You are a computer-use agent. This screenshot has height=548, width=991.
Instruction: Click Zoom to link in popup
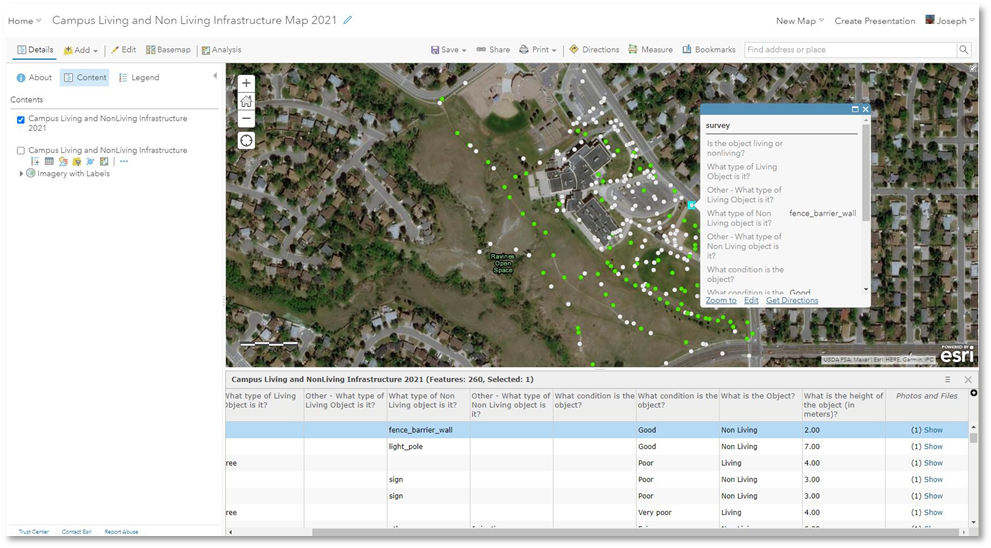(x=721, y=300)
